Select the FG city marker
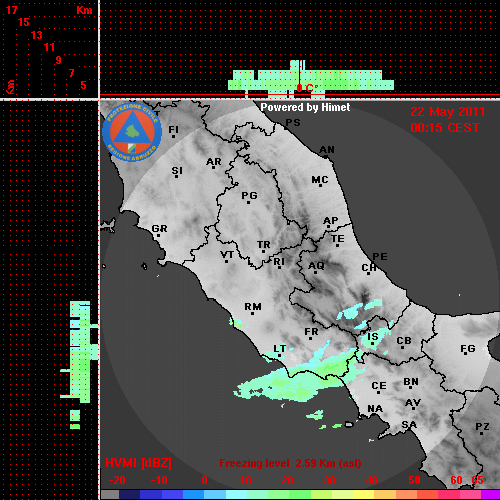The width and height of the screenshot is (500, 500). 467,350
